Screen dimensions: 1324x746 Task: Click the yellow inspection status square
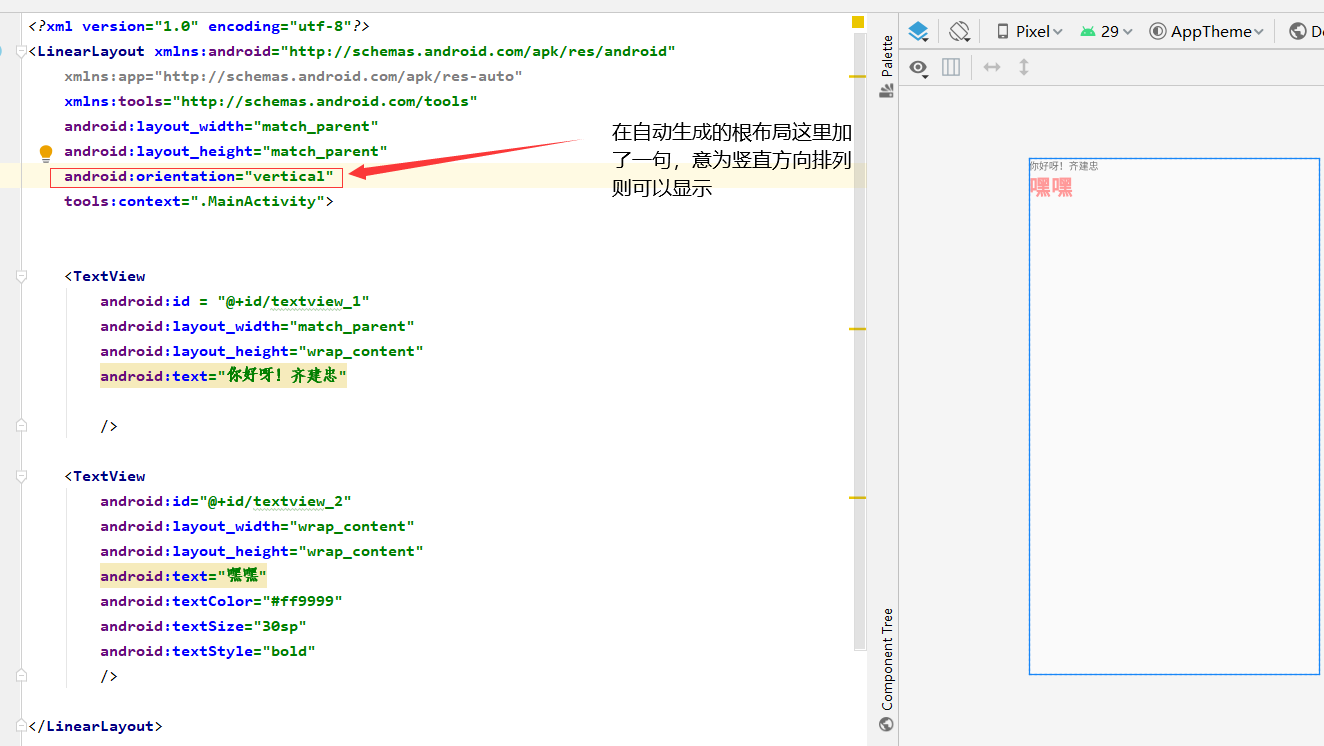pos(857,21)
